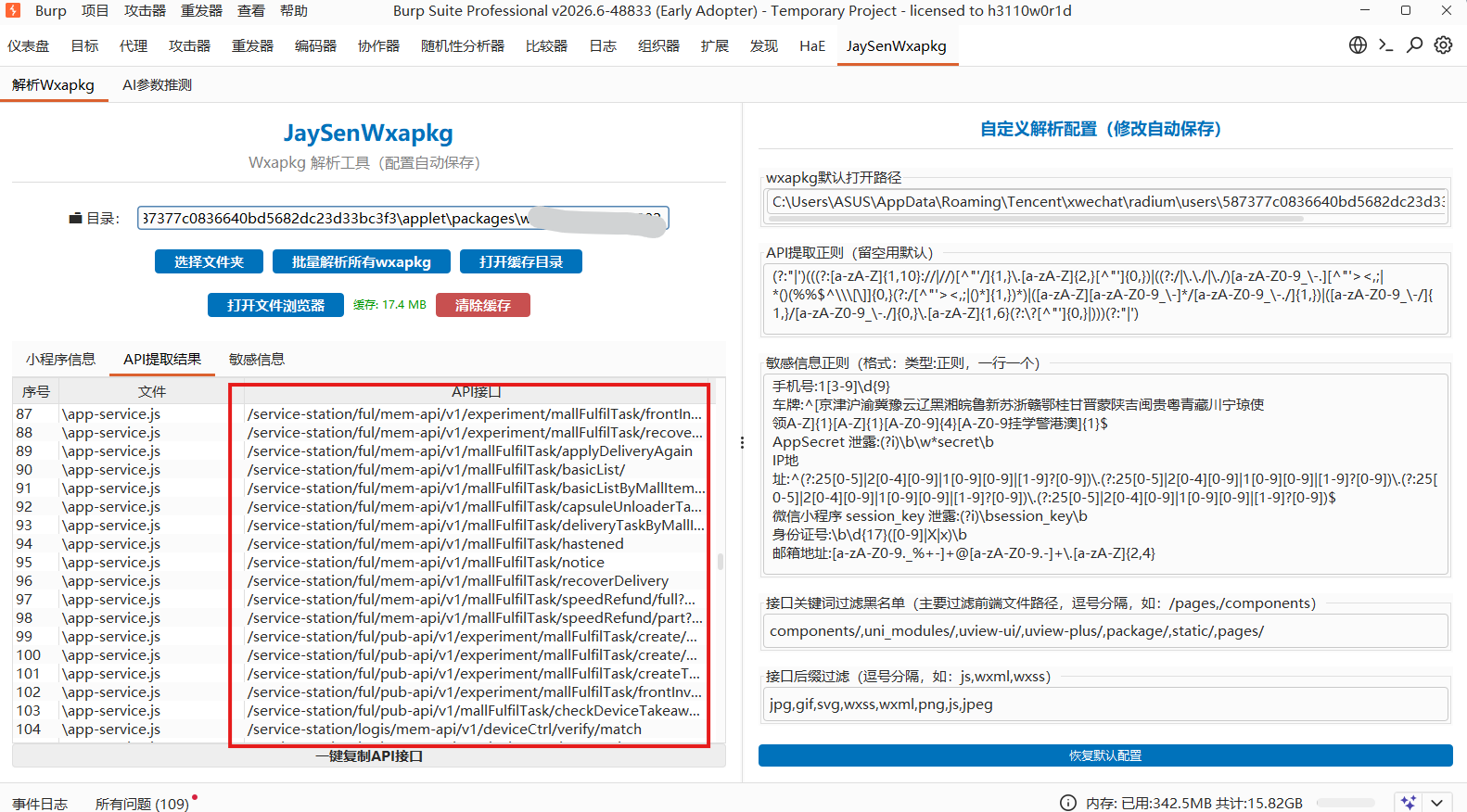Click 恢复默认配置 button

[x=1105, y=755]
